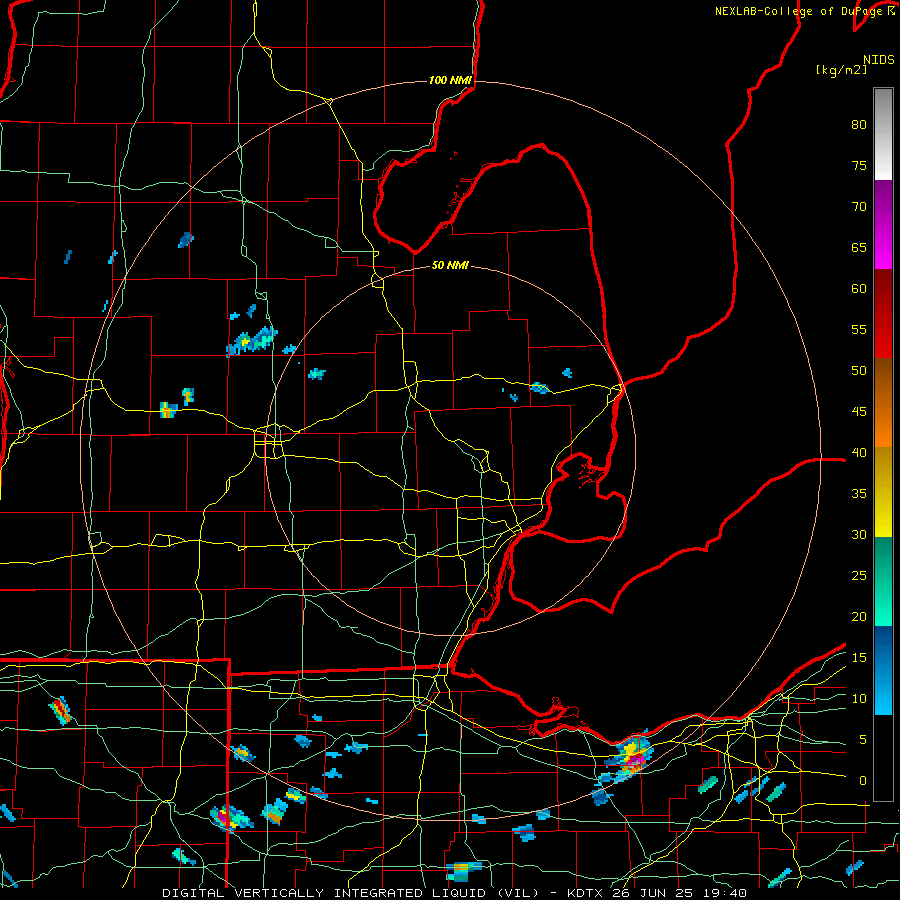900x900 pixels.
Task: Click the legend value 30
Action: pyautogui.click(x=859, y=534)
